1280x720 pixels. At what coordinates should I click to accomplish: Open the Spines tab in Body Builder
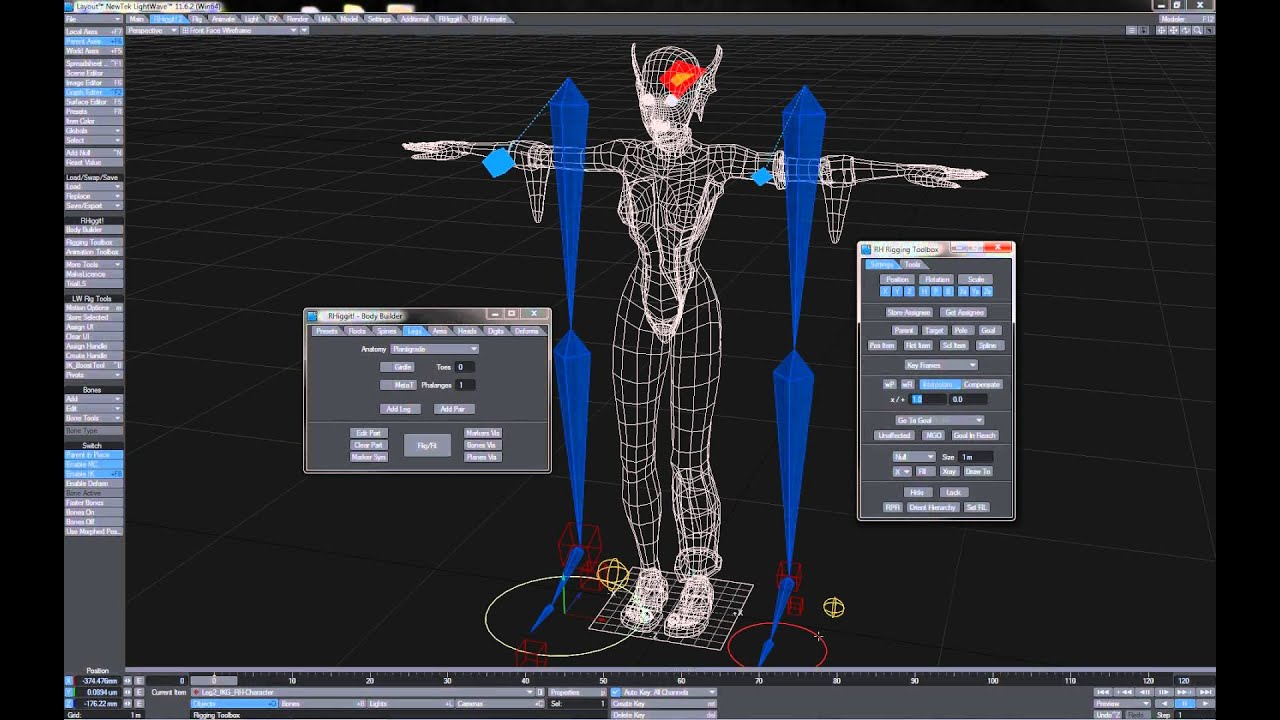pos(386,331)
